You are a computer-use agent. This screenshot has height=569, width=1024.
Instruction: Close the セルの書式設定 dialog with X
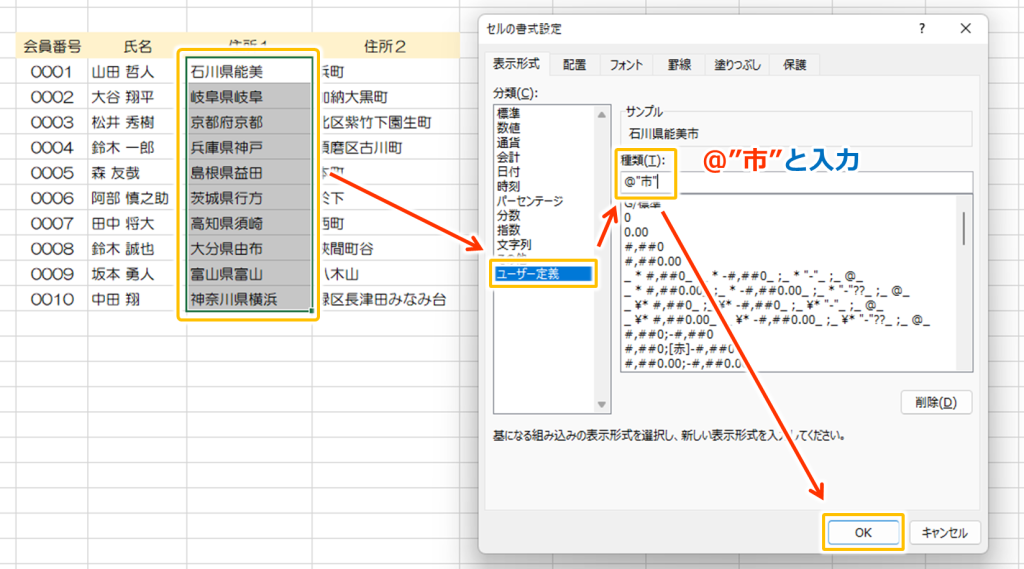[x=965, y=30]
